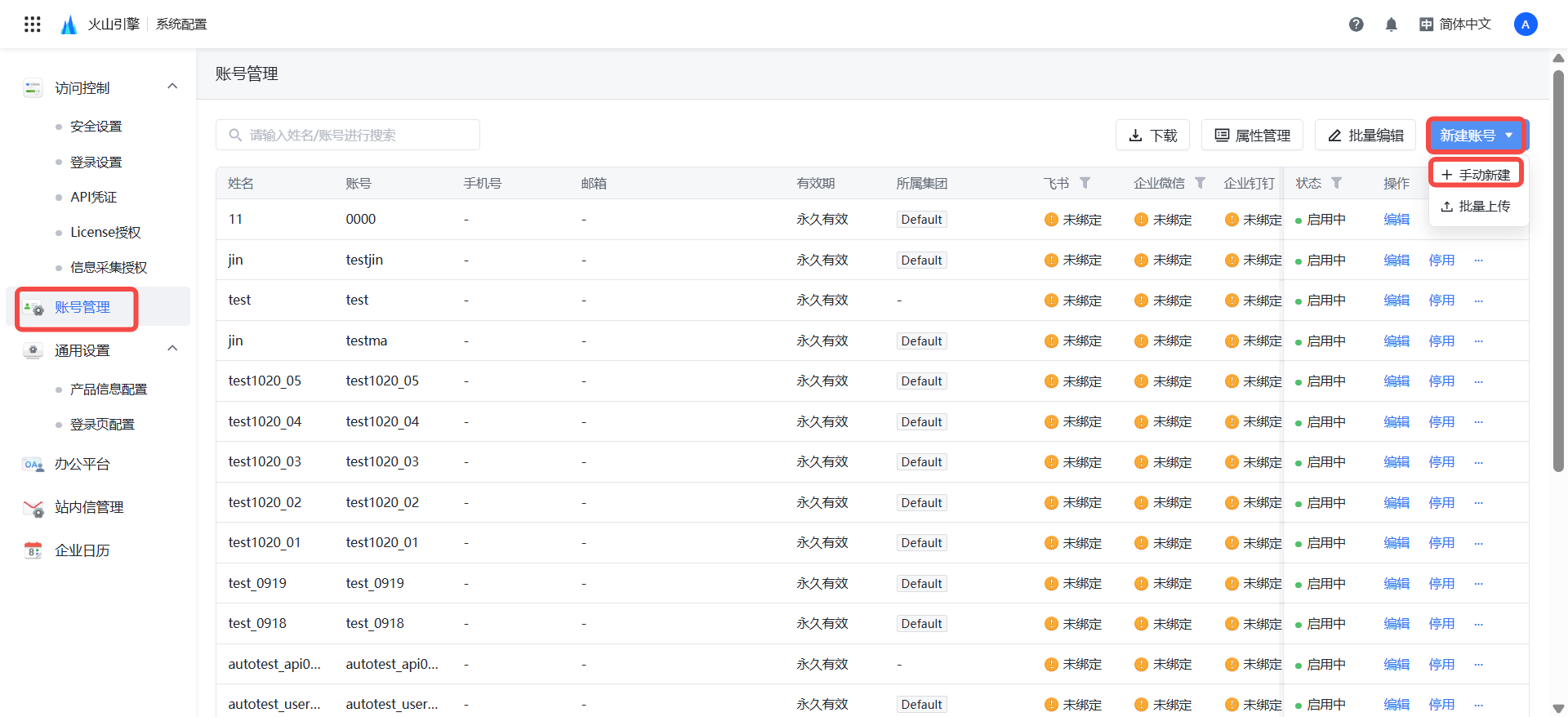Image resolution: width=1568 pixels, height=717 pixels.
Task: Filter the 企业微信 column
Action: [x=1200, y=183]
